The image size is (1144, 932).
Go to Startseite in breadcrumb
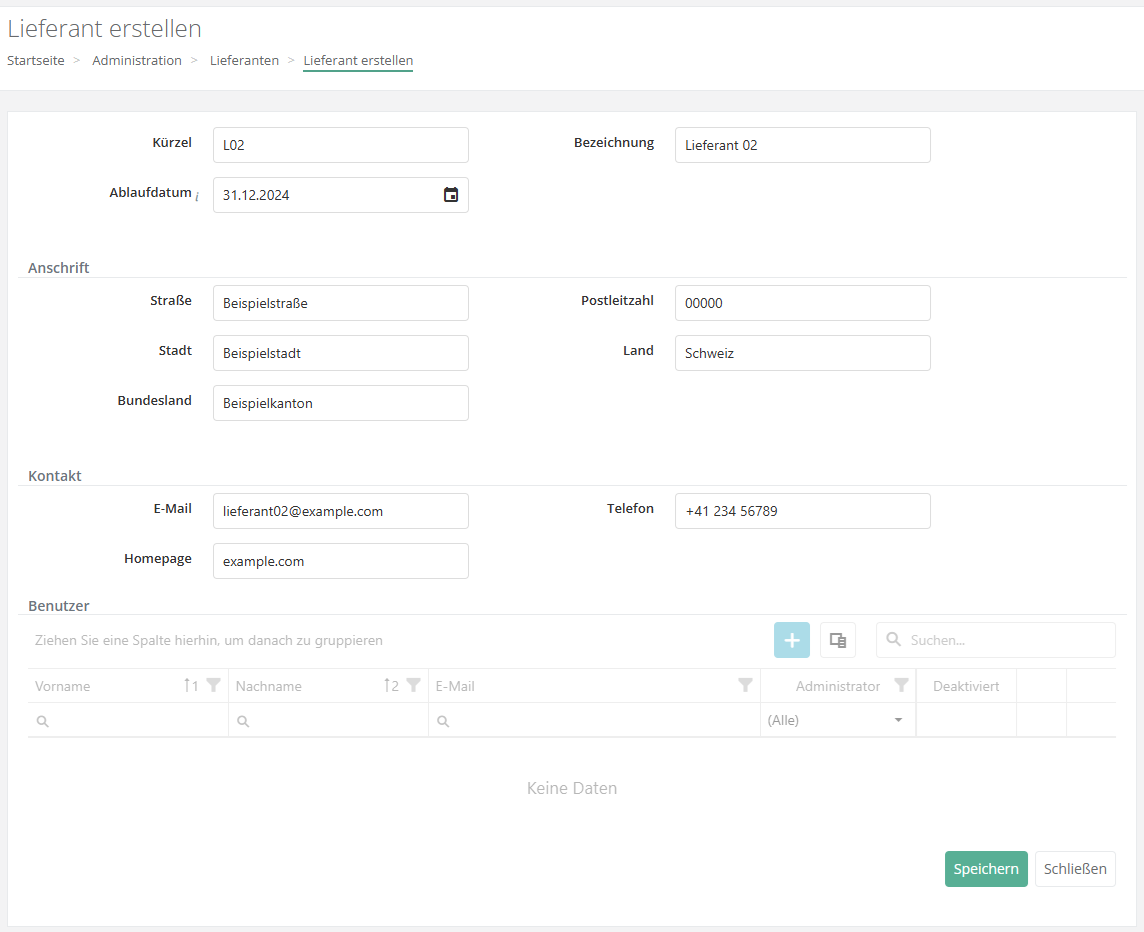[36, 61]
